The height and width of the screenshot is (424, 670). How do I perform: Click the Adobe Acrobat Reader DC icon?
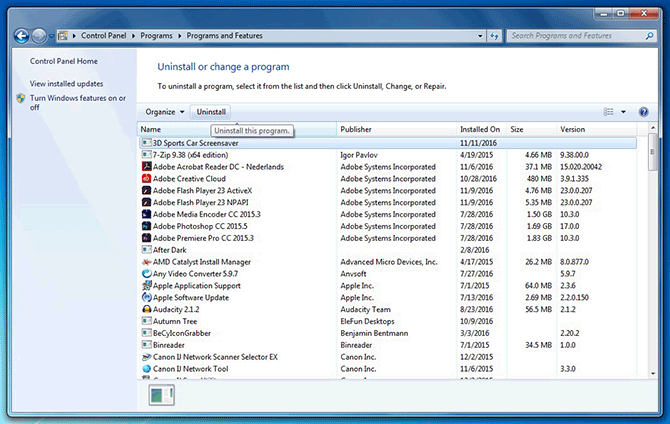click(x=147, y=167)
